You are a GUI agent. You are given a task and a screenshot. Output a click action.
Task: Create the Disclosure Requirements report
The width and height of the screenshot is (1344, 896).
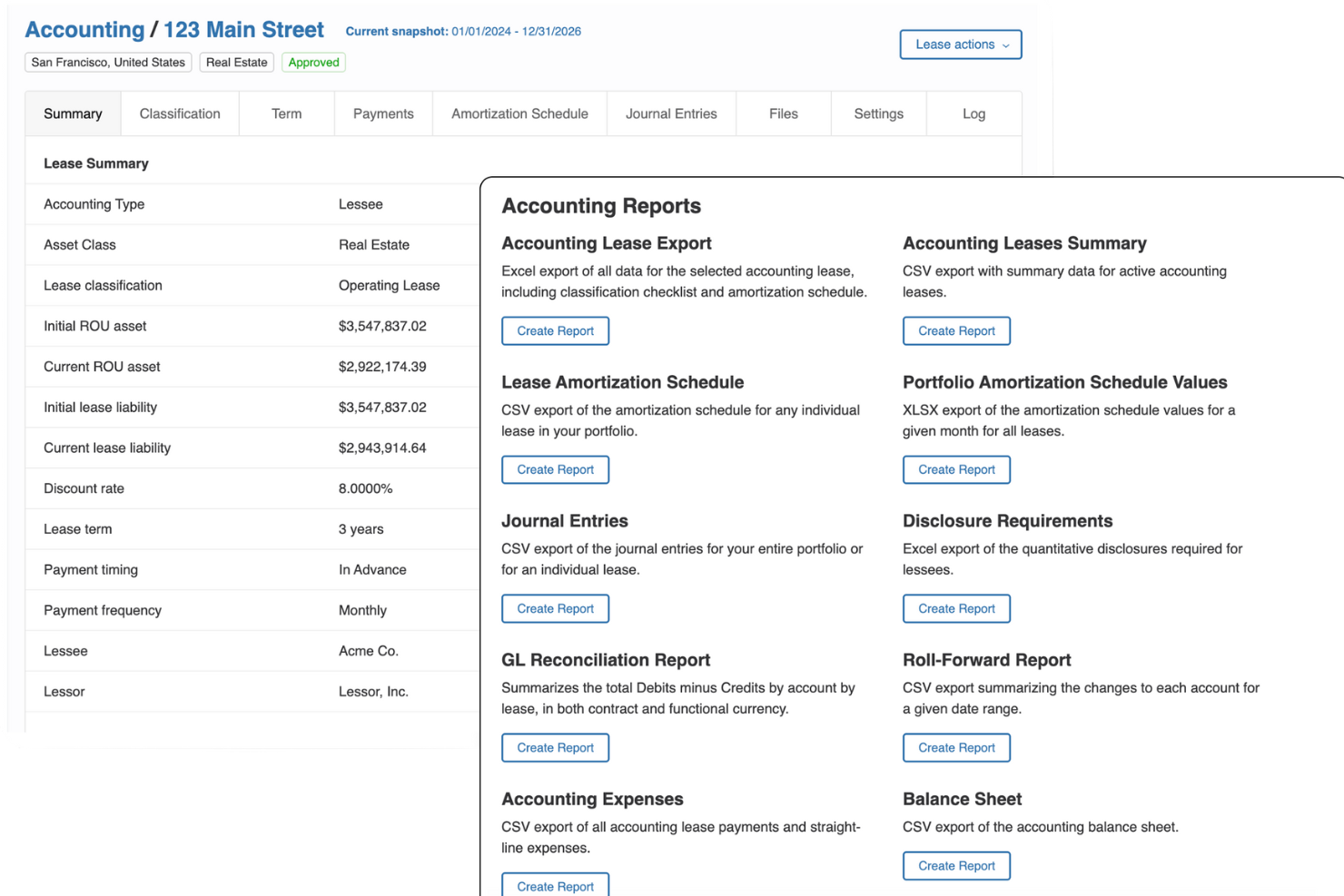(x=956, y=609)
